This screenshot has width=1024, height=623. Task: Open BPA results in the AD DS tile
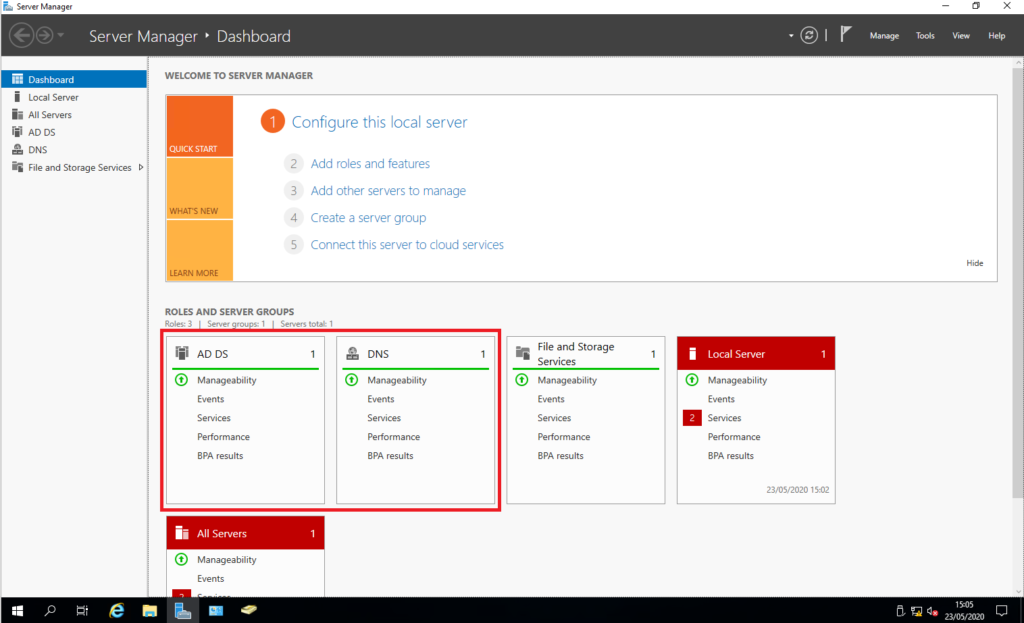tap(220, 456)
